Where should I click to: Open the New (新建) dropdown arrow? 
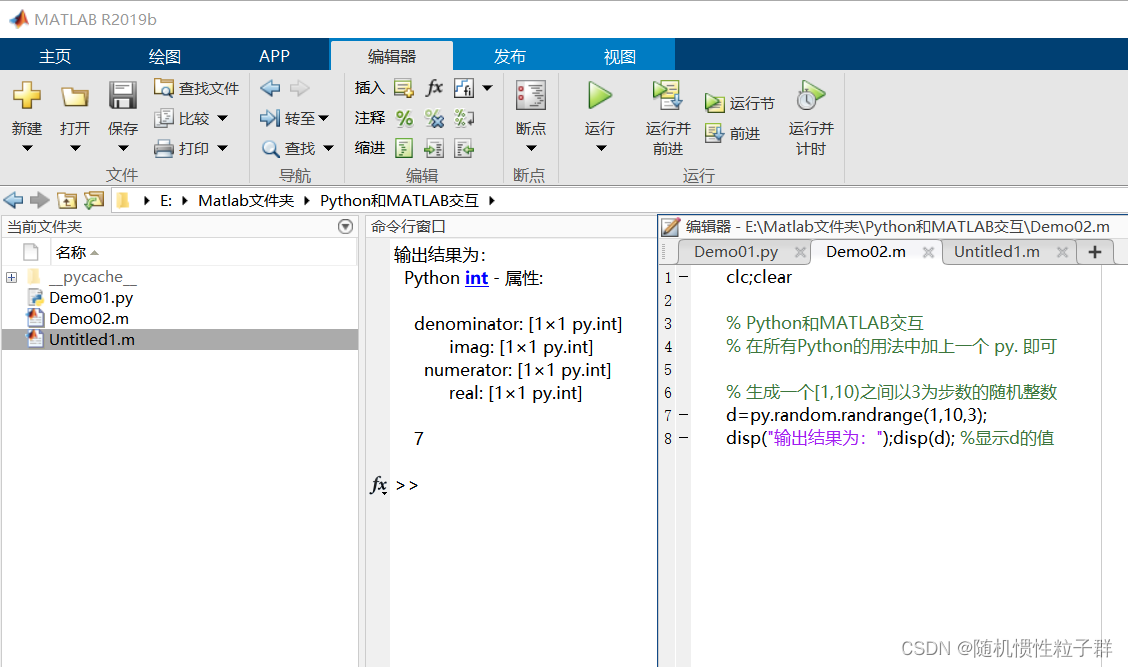pyautogui.click(x=27, y=148)
